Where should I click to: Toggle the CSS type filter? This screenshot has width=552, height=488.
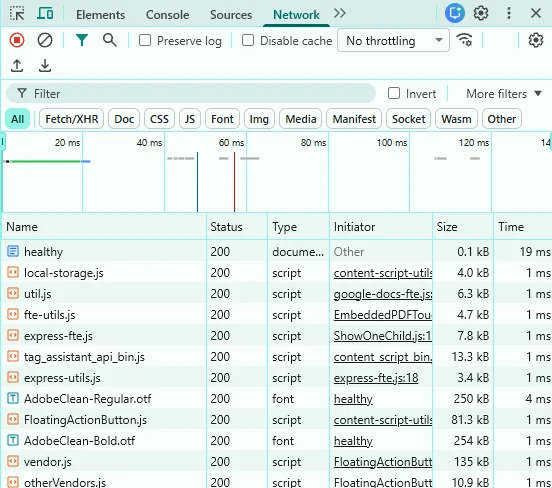(159, 119)
